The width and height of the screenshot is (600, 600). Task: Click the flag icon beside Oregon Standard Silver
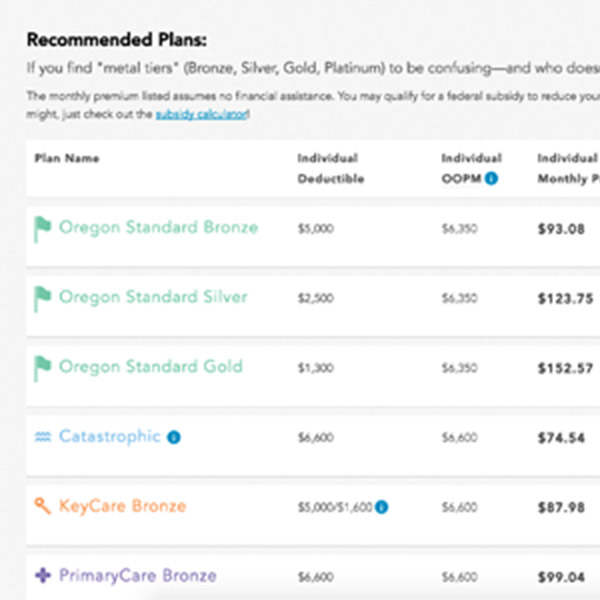pos(42,299)
